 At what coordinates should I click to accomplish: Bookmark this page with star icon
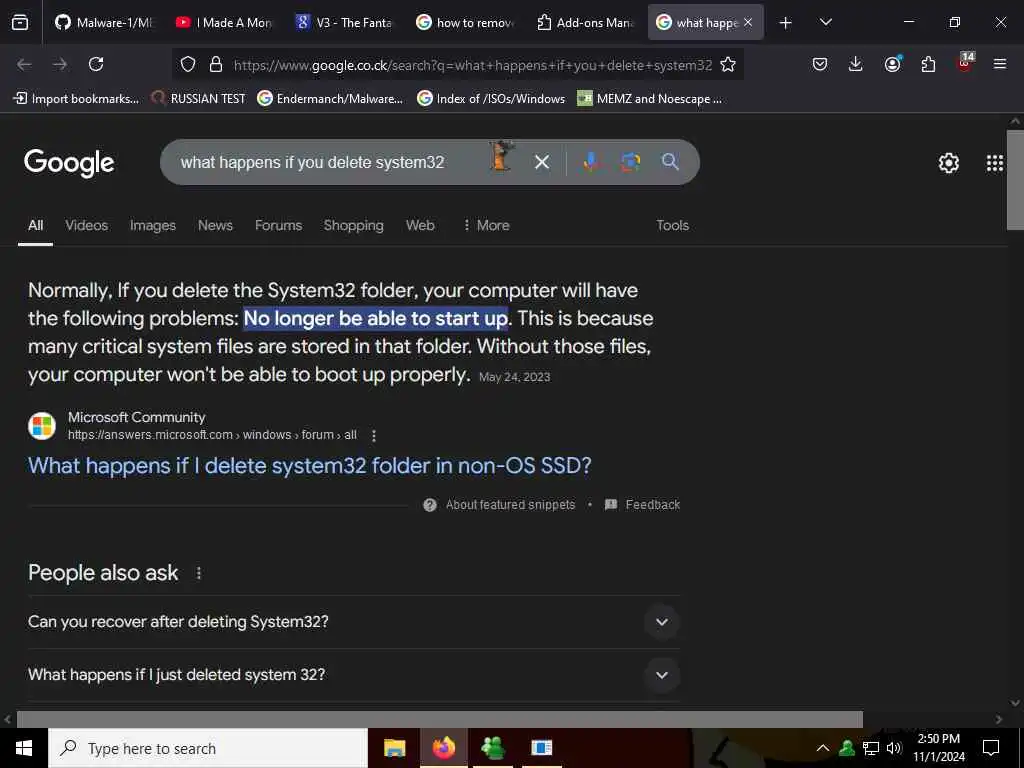click(x=728, y=64)
